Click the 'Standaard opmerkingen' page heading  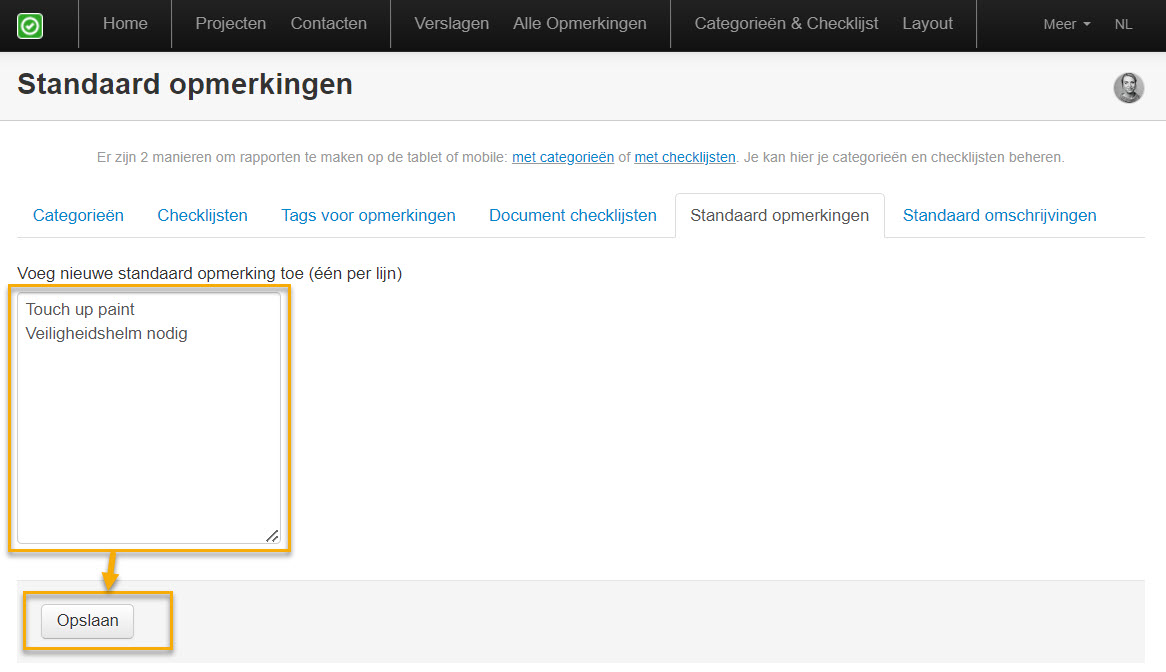pos(184,85)
